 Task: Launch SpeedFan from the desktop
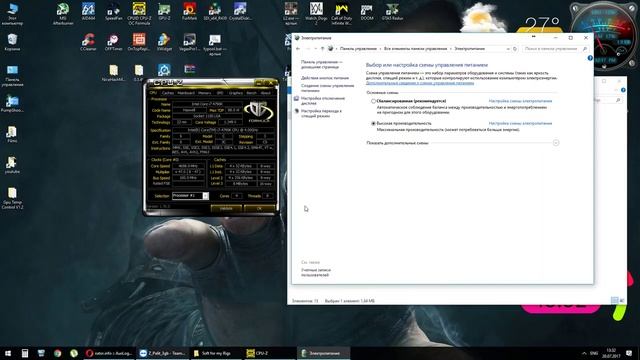[x=113, y=11]
